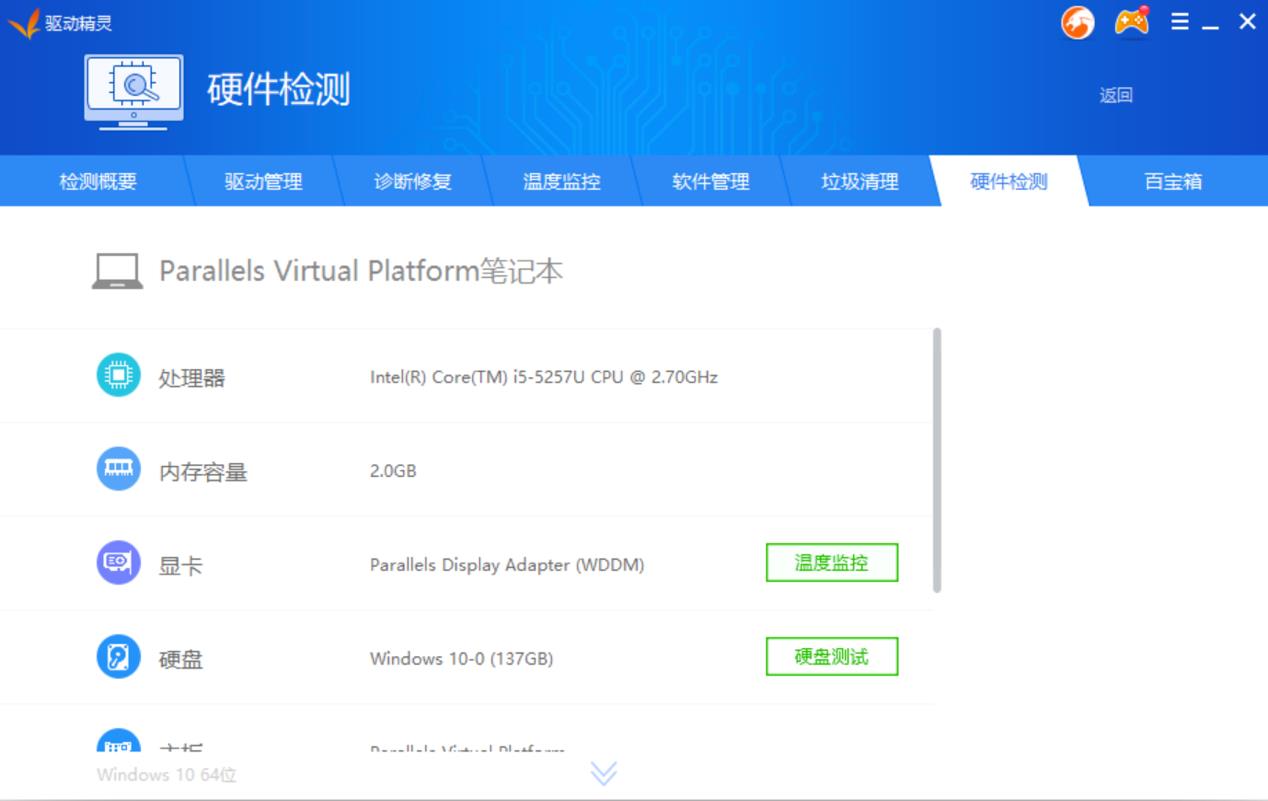Open the 百宝箱 tab
1268x801 pixels.
tap(1173, 181)
